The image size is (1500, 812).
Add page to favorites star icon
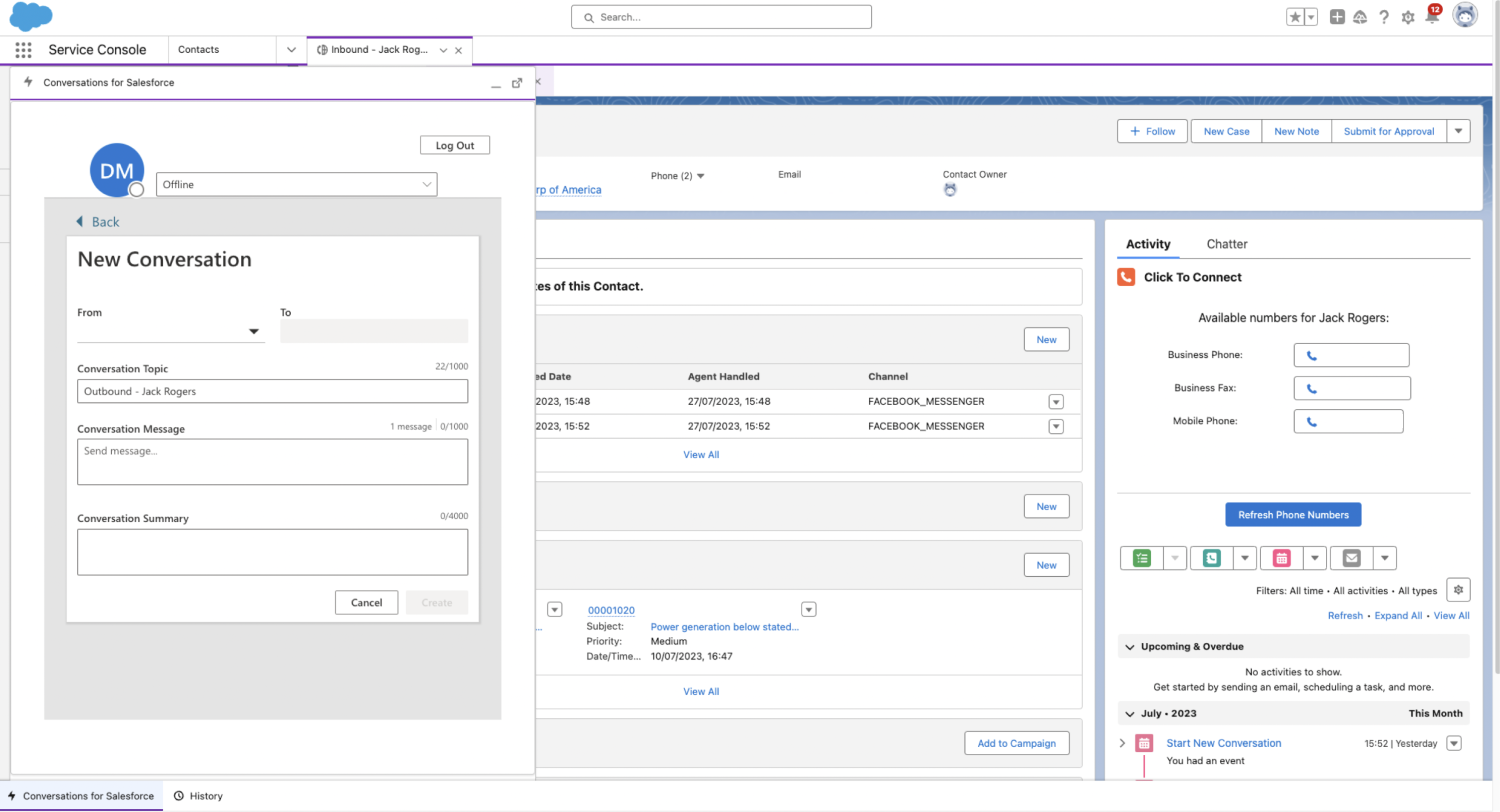point(1295,17)
